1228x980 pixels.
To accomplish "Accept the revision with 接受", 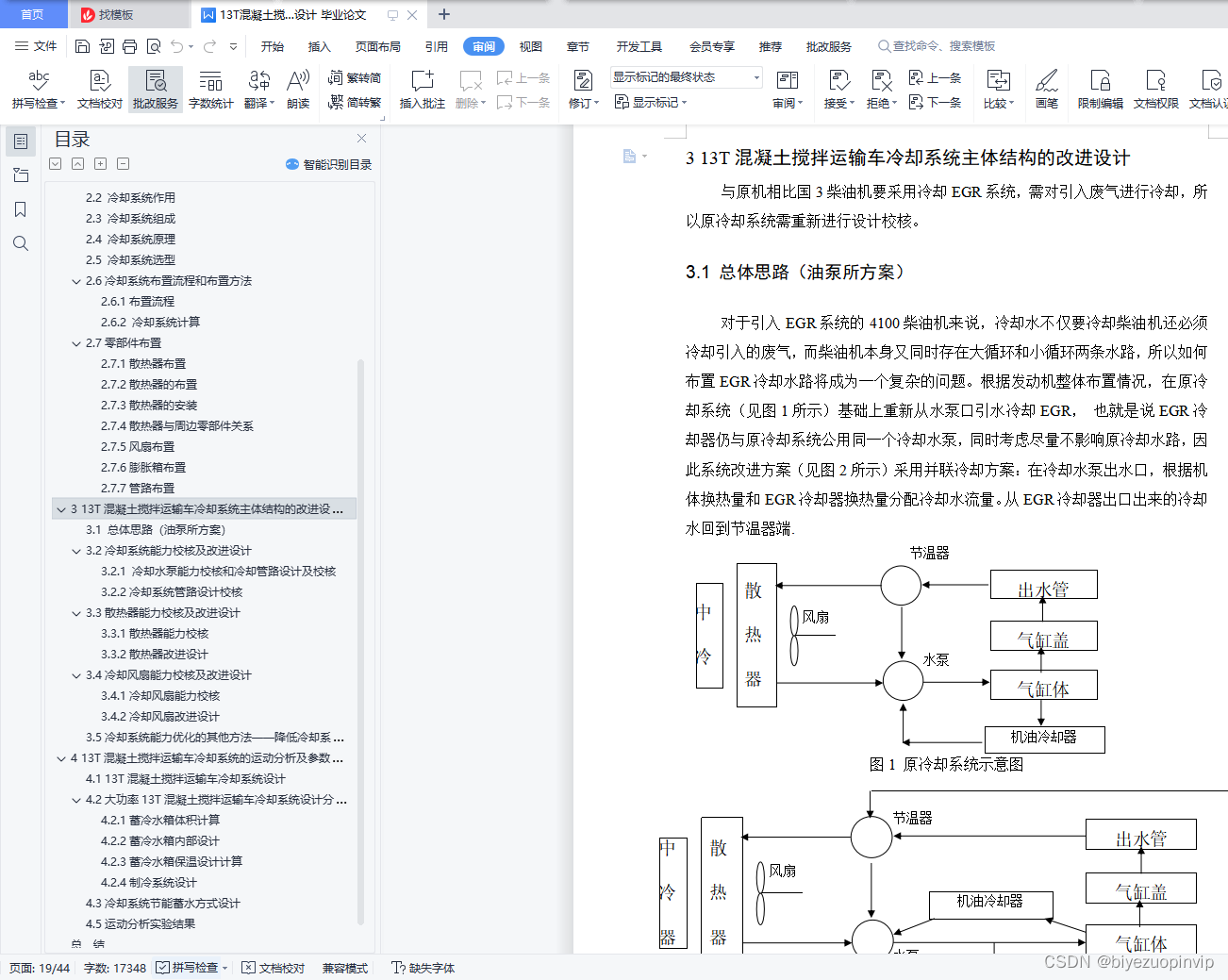I will (x=838, y=90).
